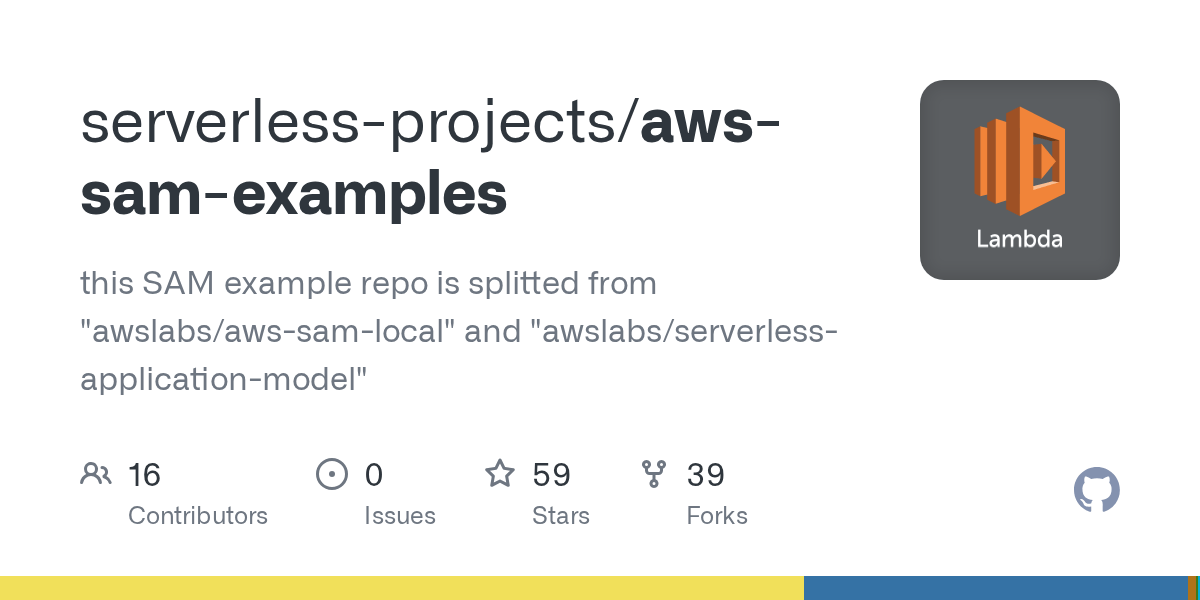Click the Issues circle icon

tap(331, 473)
